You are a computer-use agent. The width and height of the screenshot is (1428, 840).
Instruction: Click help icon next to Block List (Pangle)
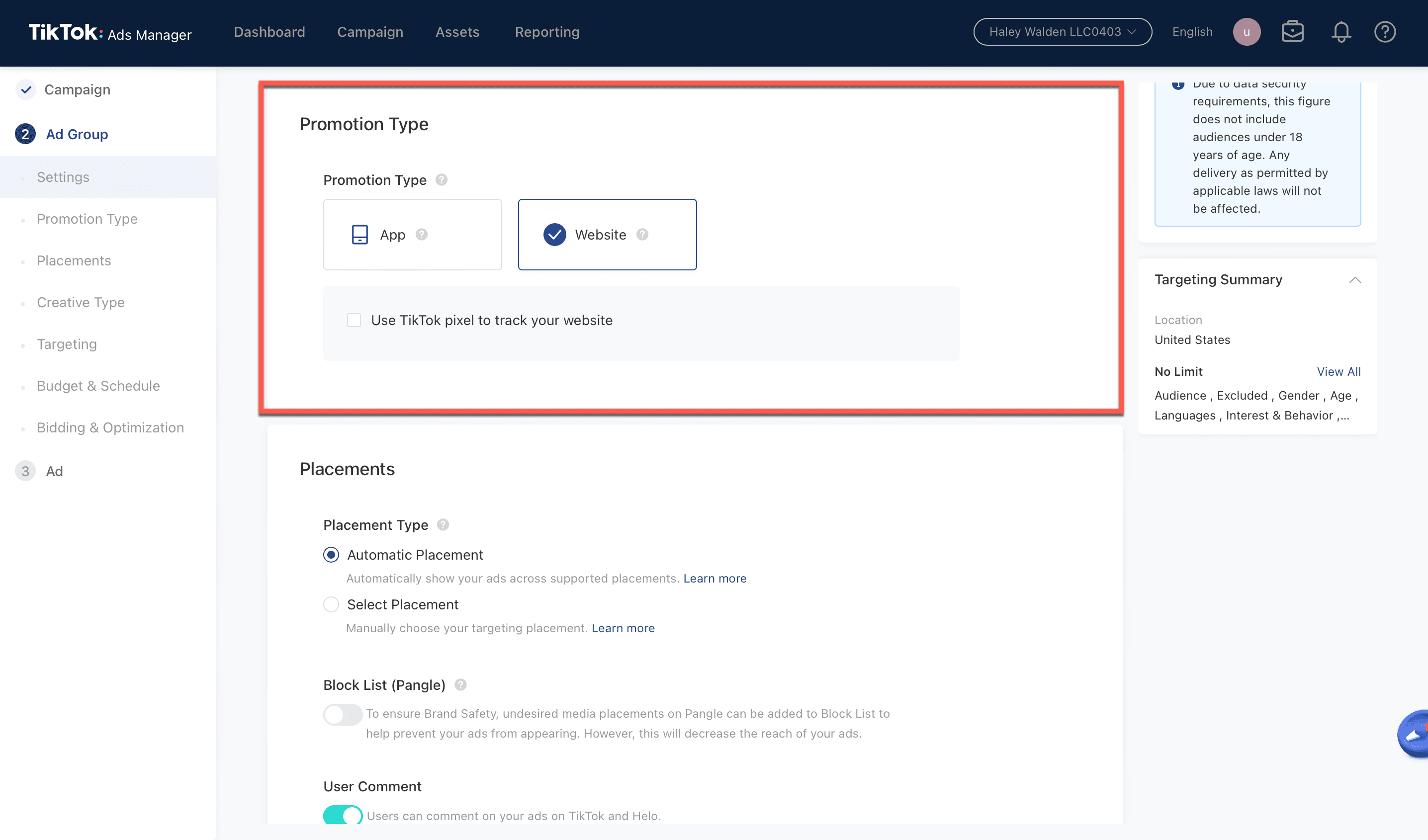click(x=461, y=685)
